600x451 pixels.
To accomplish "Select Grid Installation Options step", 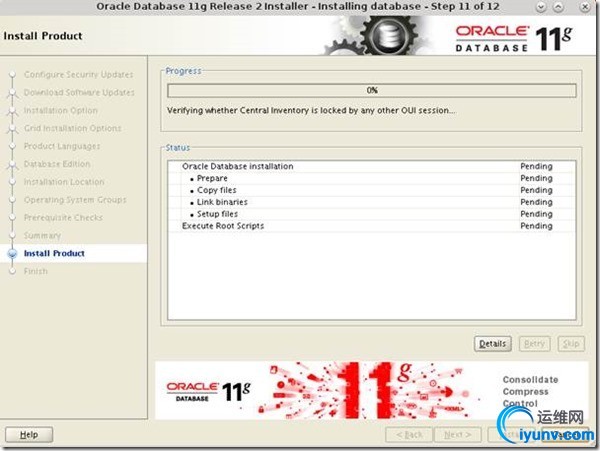I will pyautogui.click(x=72, y=128).
